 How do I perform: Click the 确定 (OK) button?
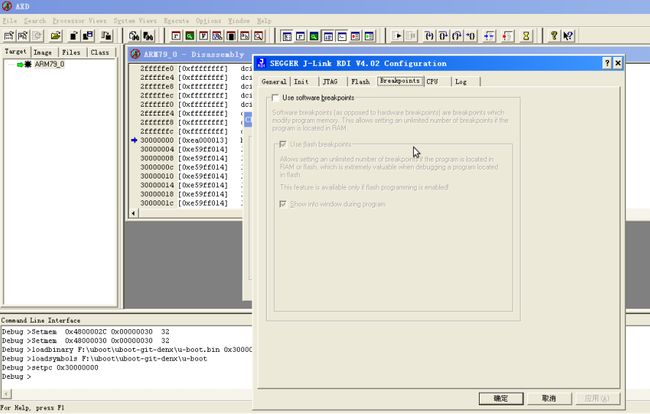tap(501, 398)
